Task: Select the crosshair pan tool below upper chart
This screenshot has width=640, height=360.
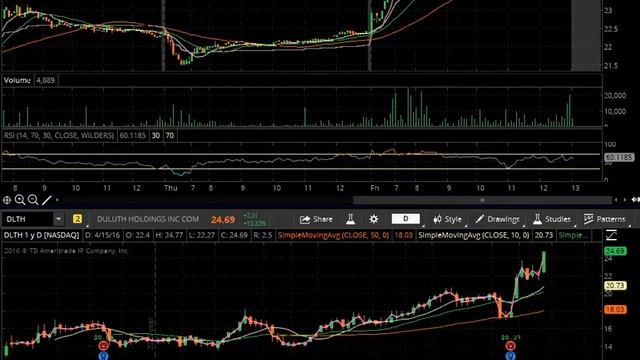Action: [7, 200]
